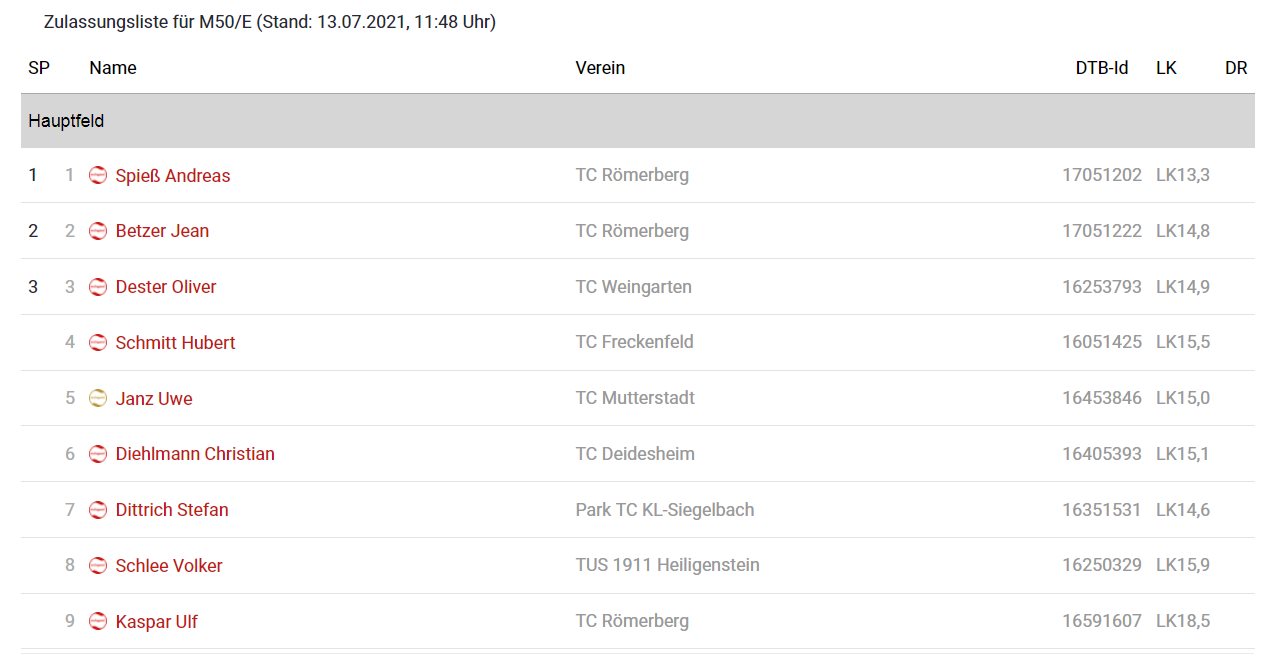Open player profile Spieß Andreas

[x=173, y=176]
